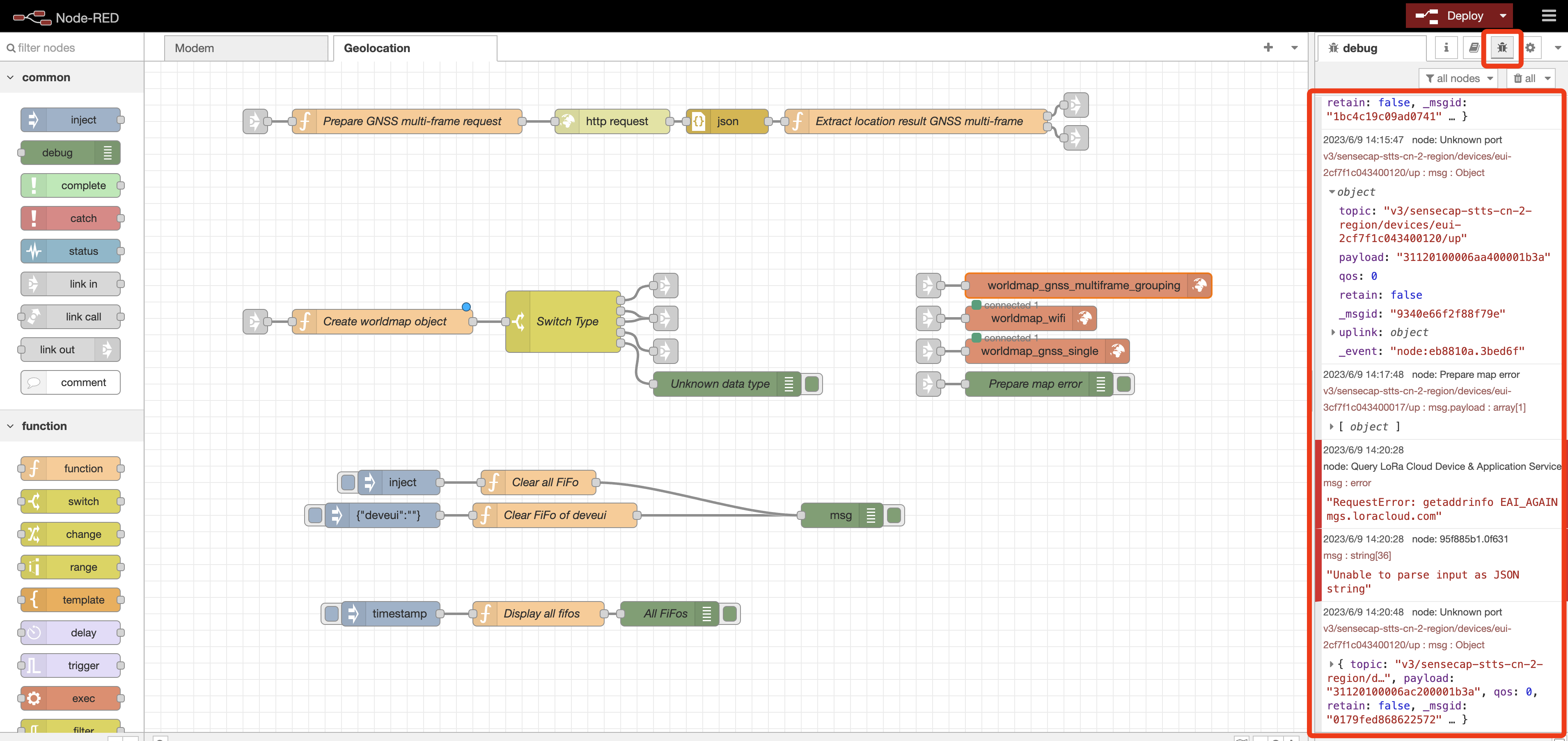Screen dimensions: 1568x741
Task: Open the main hamburger menu
Action: coord(1549,16)
